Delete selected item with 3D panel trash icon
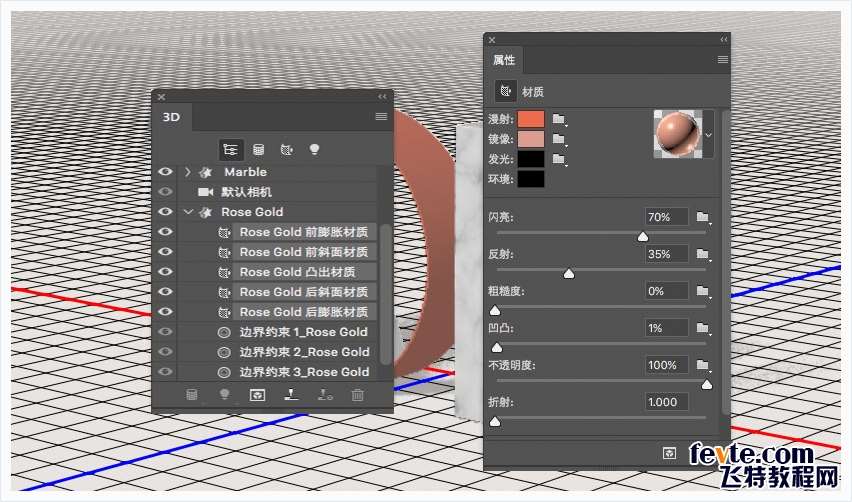The image size is (852, 502). (357, 395)
